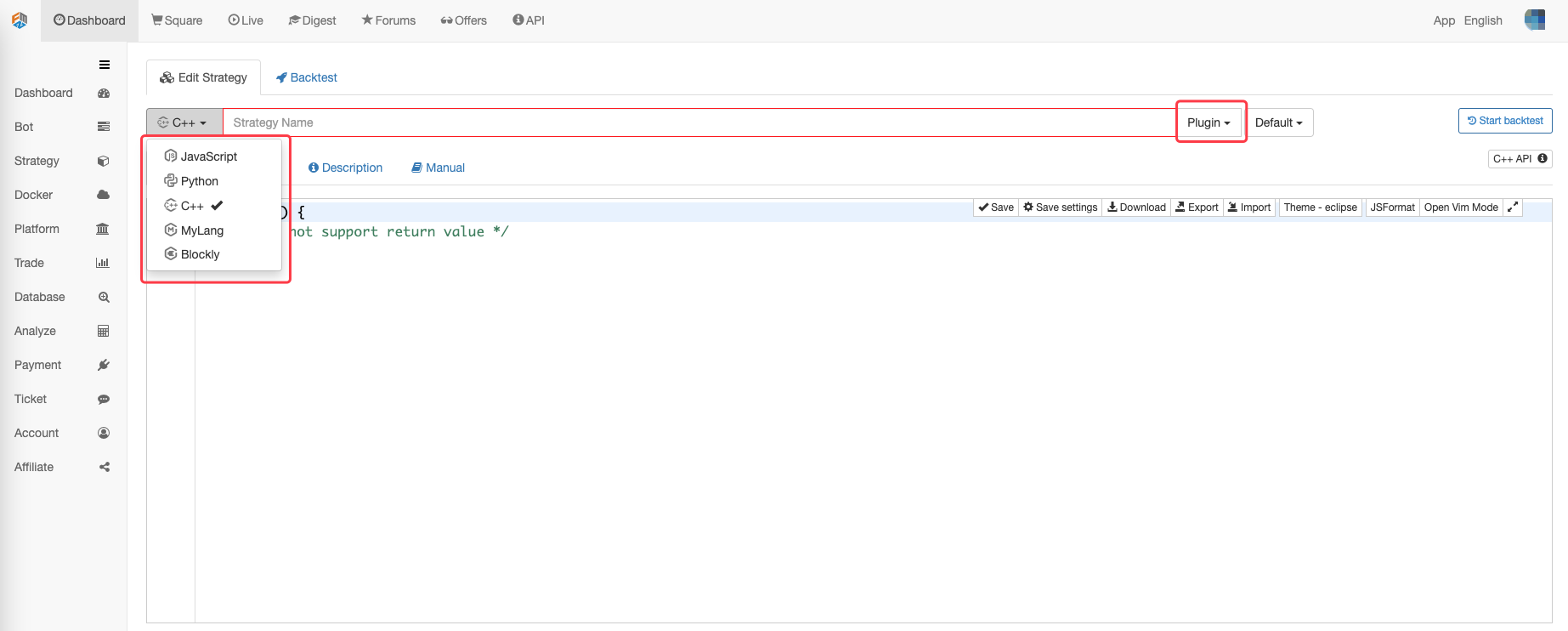Open the English language selector
Viewport: 1568px width, 631px height.
[x=1483, y=20]
